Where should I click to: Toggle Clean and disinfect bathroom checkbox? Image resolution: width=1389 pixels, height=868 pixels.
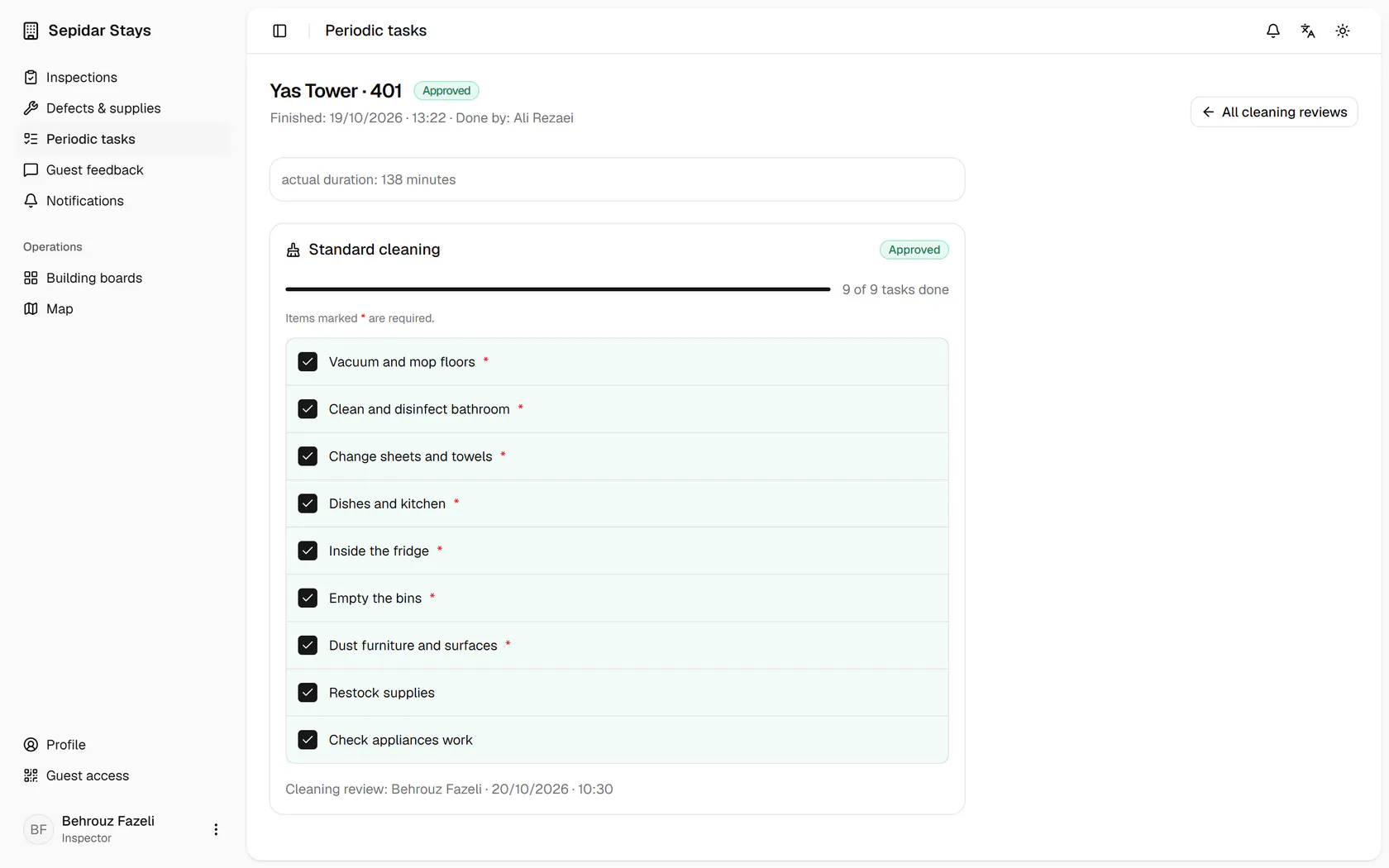pyautogui.click(x=308, y=409)
